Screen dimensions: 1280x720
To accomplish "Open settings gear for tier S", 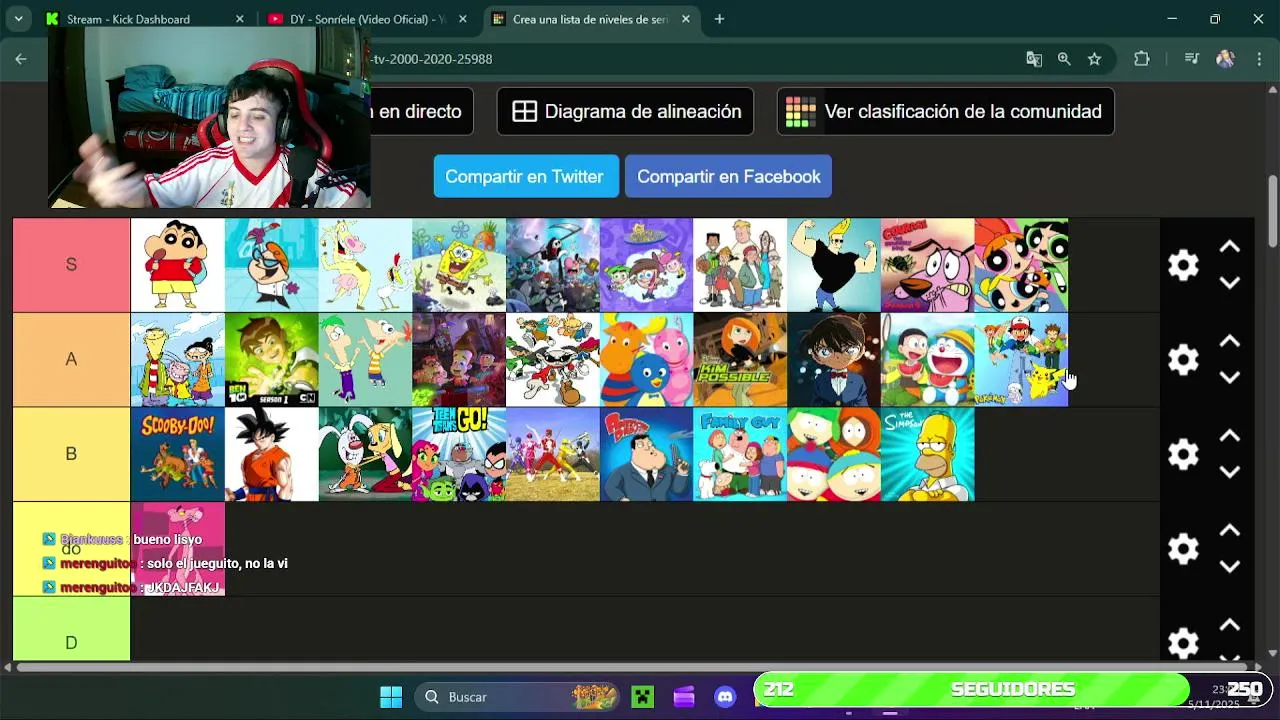I will coord(1183,265).
